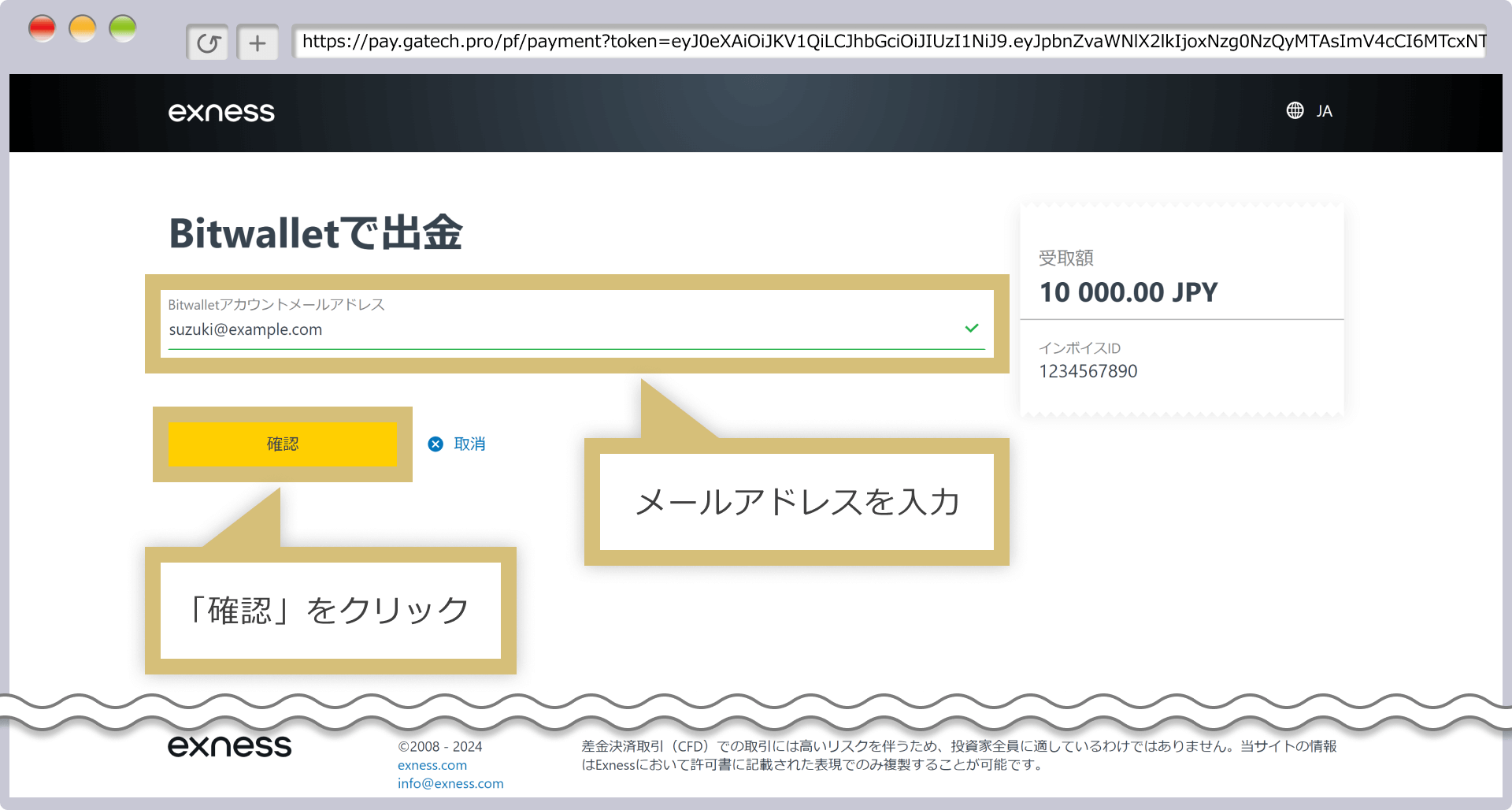Open the exness.com footer link

click(x=432, y=765)
